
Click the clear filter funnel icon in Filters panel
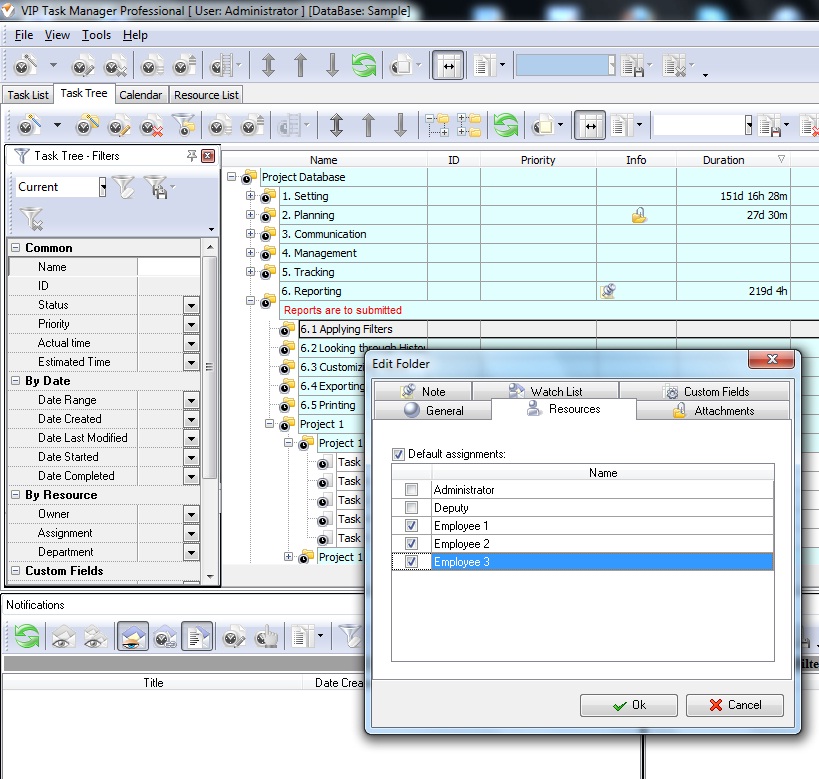coord(32,218)
